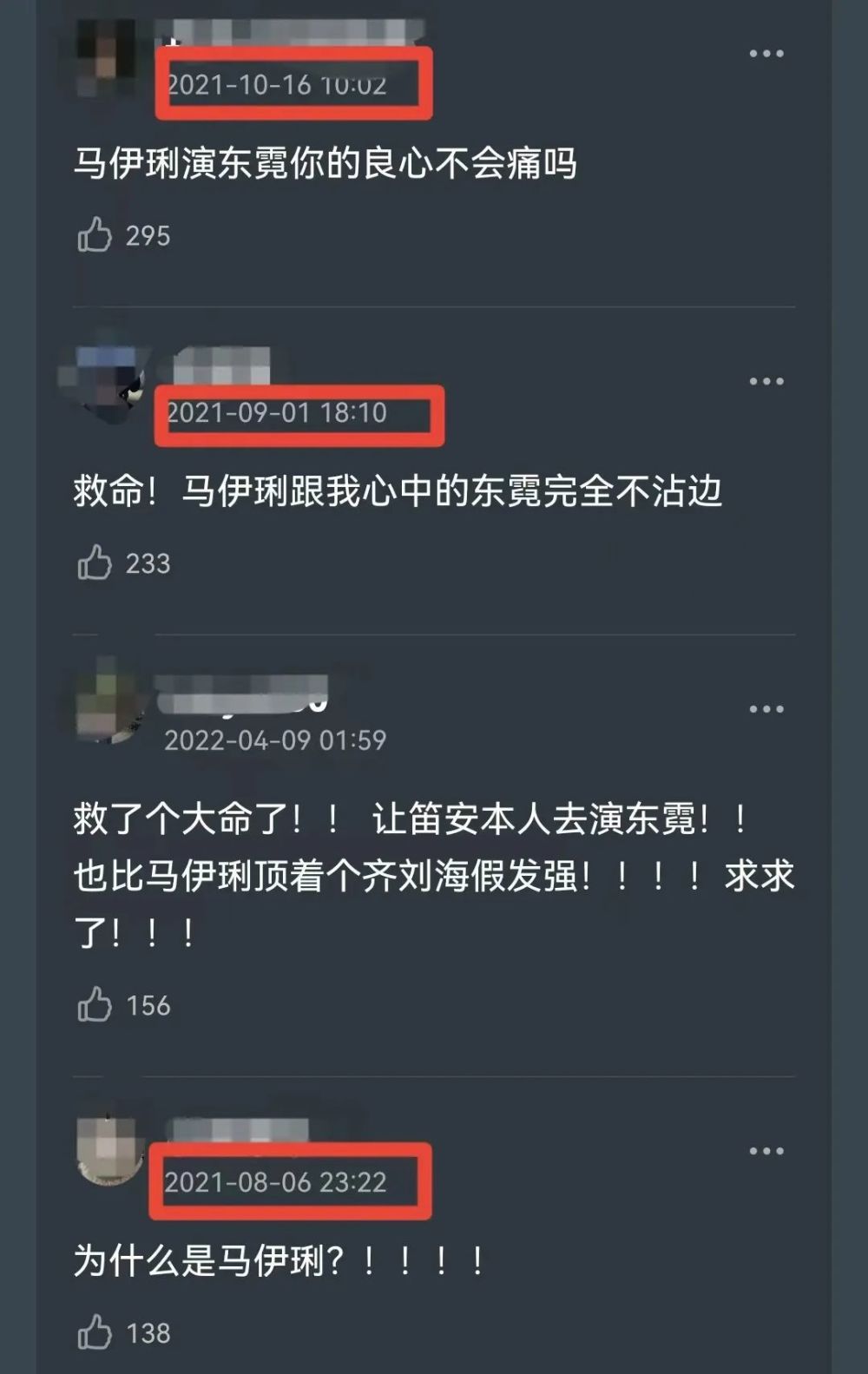
Task: Open comment text ending 良心不会痛吗
Action: click(325, 163)
